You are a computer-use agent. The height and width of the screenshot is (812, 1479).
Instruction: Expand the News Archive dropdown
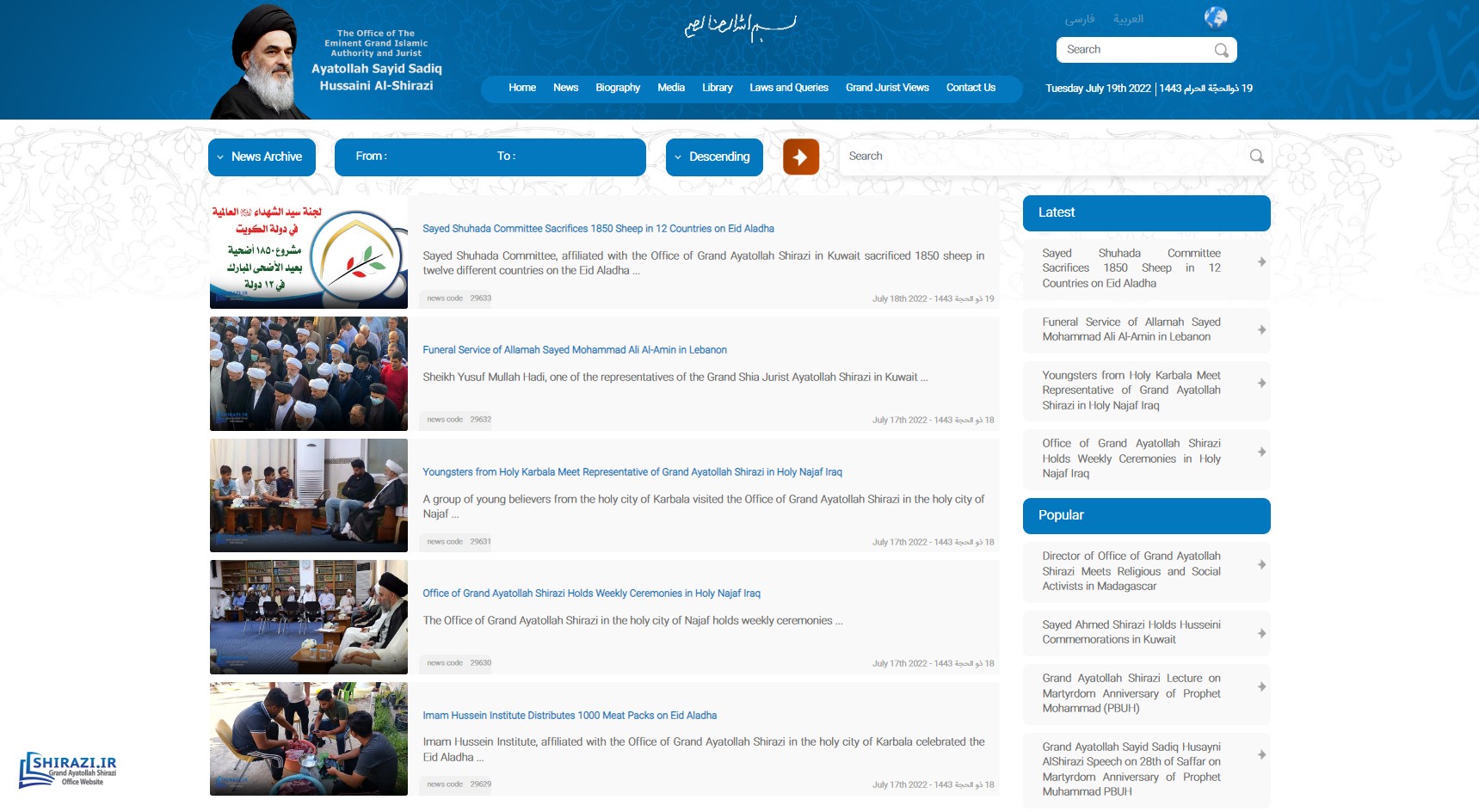[262, 157]
